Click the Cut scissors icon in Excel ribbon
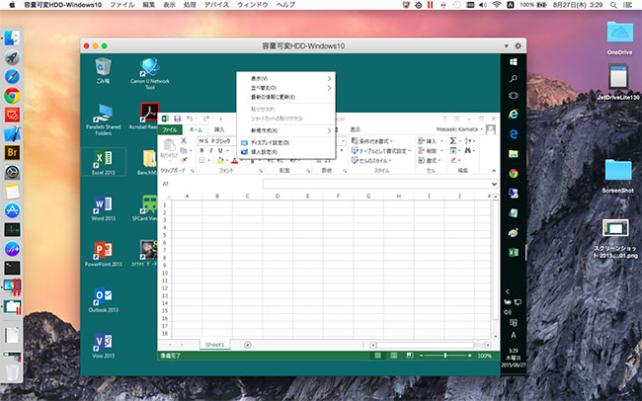 tap(183, 140)
